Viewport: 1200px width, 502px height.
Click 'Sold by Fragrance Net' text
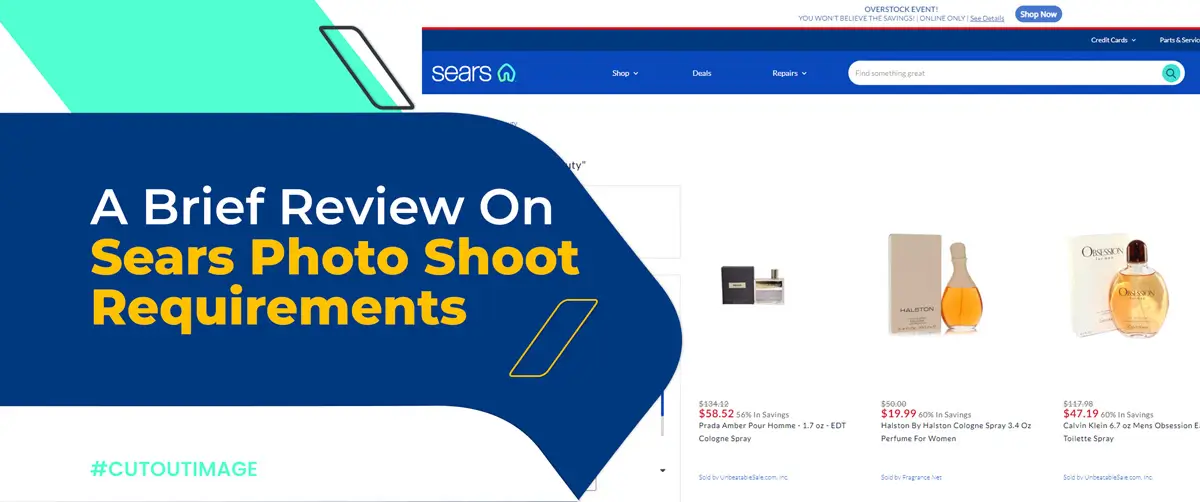click(911, 478)
